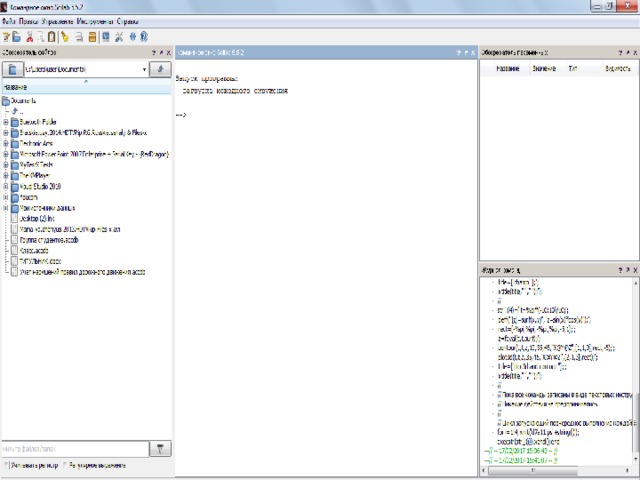This screenshot has width=640, height=480.
Task: Open the Help browser toolbar icon
Action: pos(145,36)
